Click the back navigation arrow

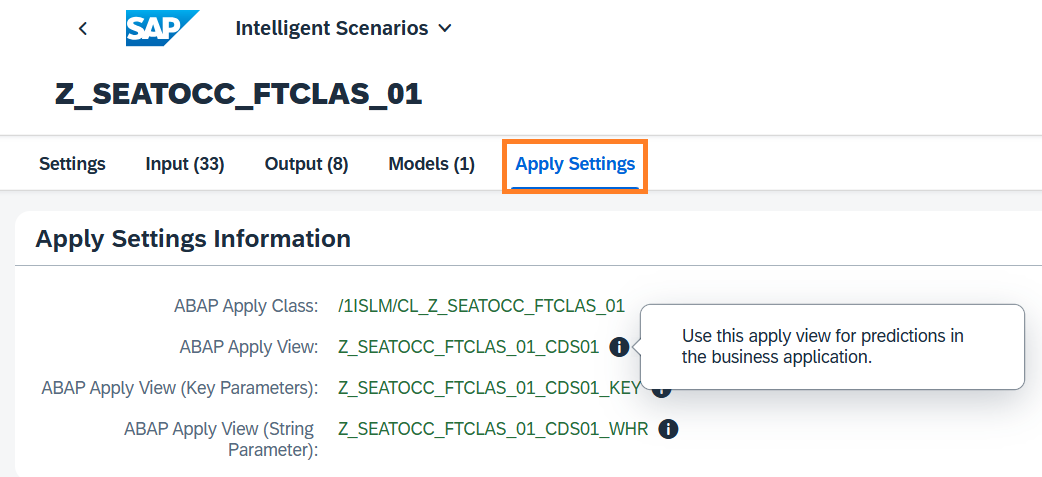pos(83,29)
